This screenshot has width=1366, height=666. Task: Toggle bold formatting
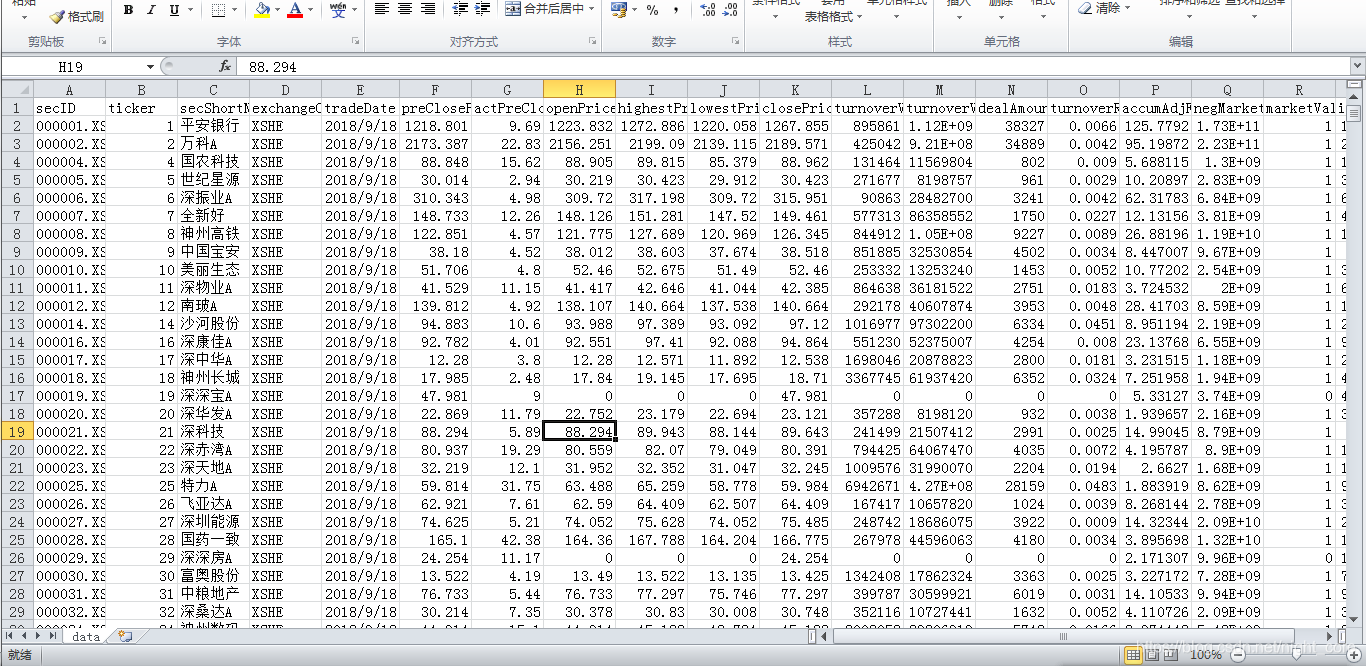tap(128, 10)
